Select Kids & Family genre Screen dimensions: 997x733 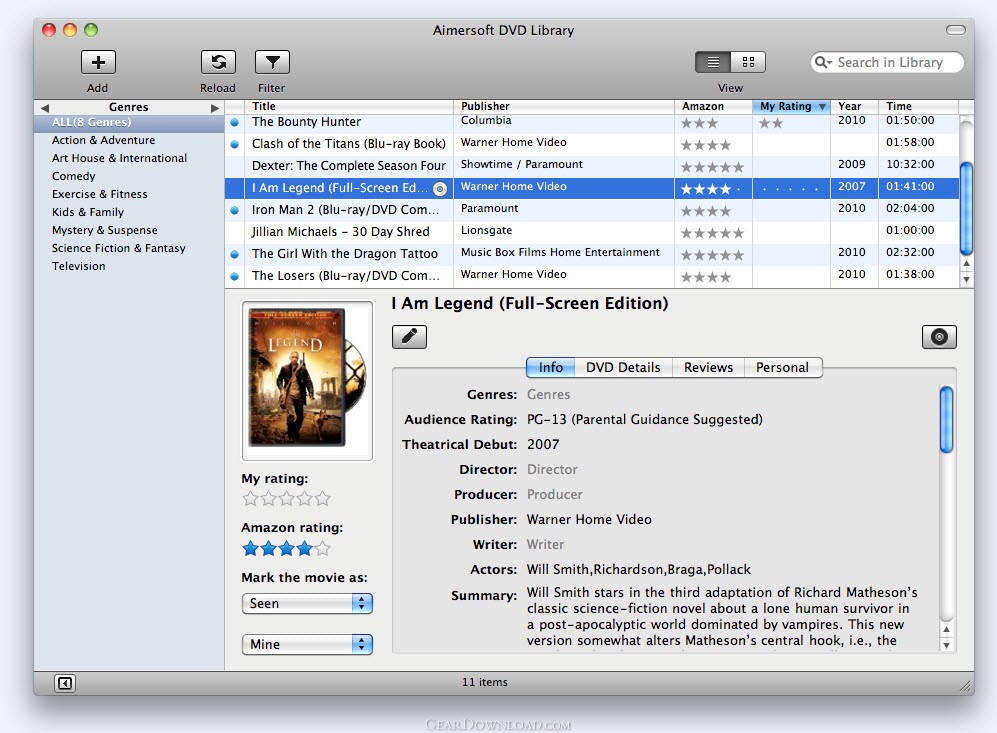pos(88,212)
